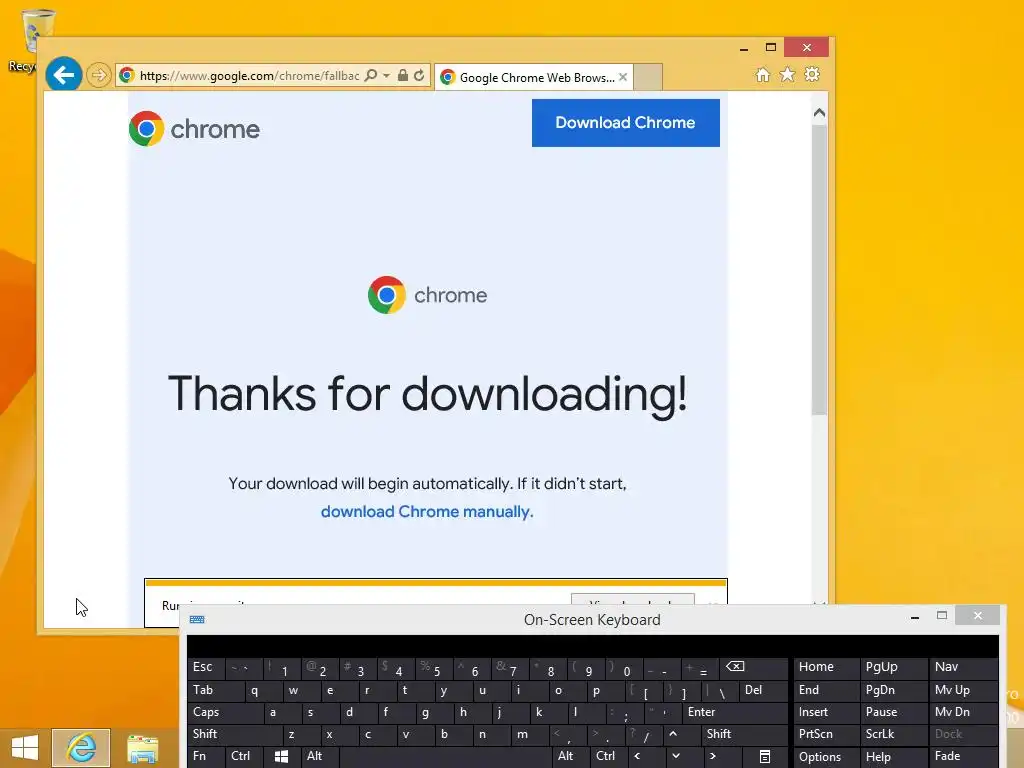Toggle left Alt on the On-Screen Keyboard
The image size is (1024, 768).
pos(320,756)
